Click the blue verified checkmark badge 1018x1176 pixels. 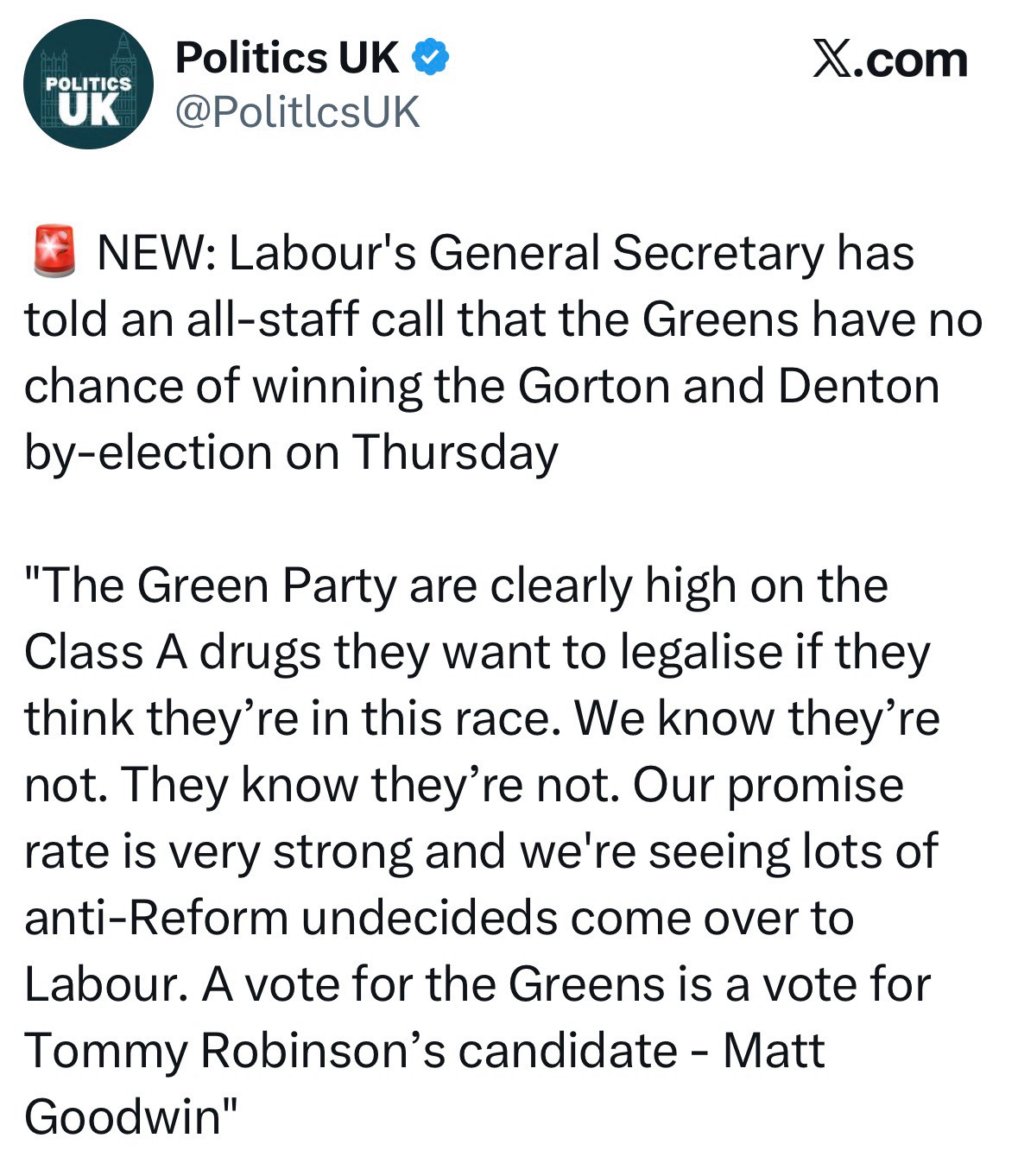point(429,58)
